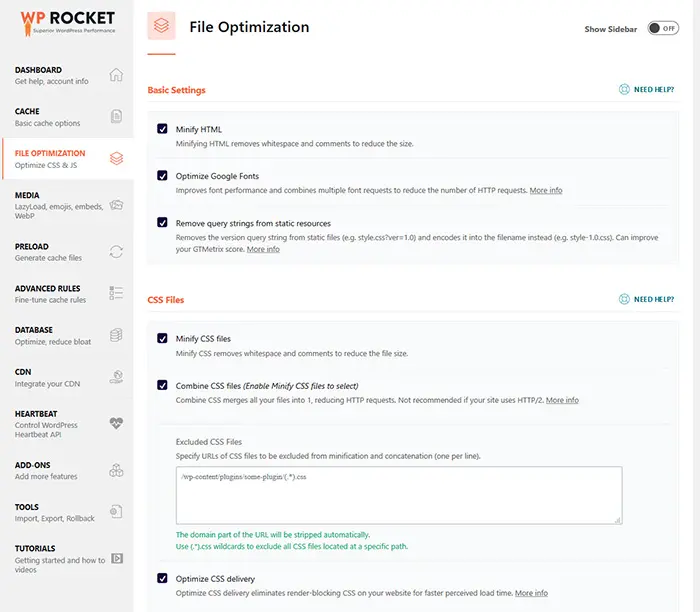Click the CDN globe-in-hand icon
The height and width of the screenshot is (612, 700).
(x=116, y=377)
